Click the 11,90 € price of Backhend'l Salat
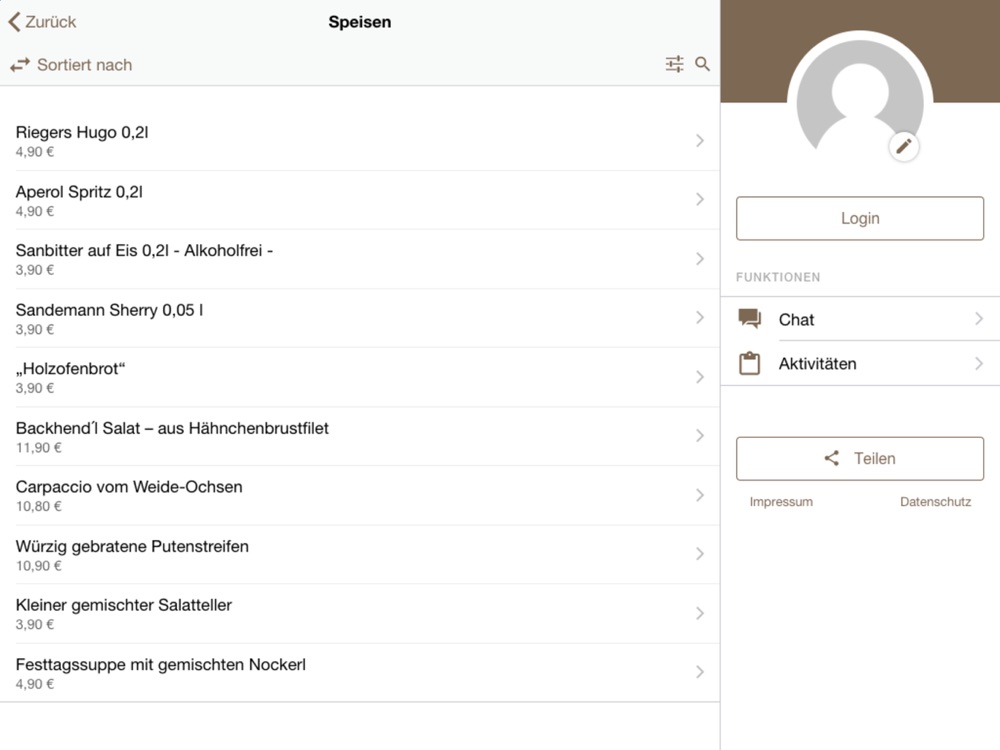Screen dimensions: 1000x750 (38, 448)
